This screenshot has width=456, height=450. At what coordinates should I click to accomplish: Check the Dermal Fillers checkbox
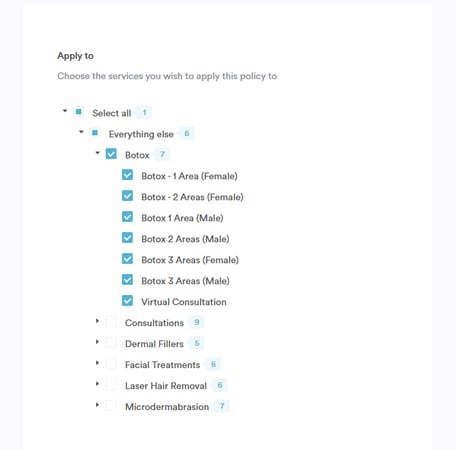coord(111,343)
